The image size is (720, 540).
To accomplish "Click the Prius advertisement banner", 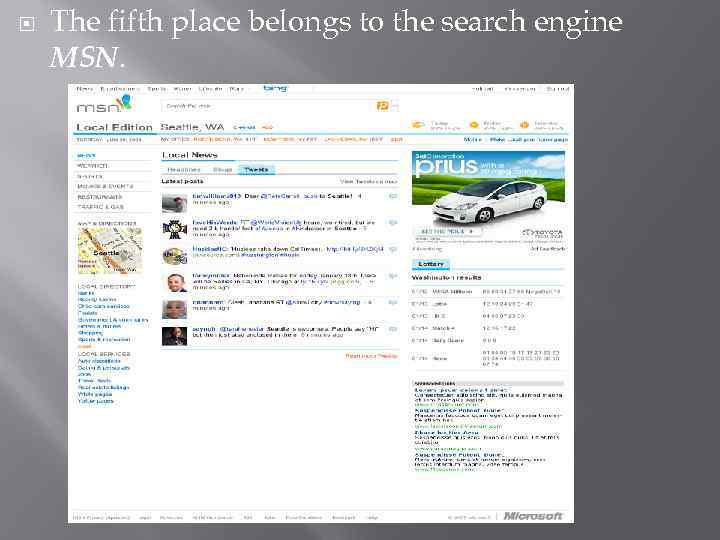I will [x=489, y=197].
